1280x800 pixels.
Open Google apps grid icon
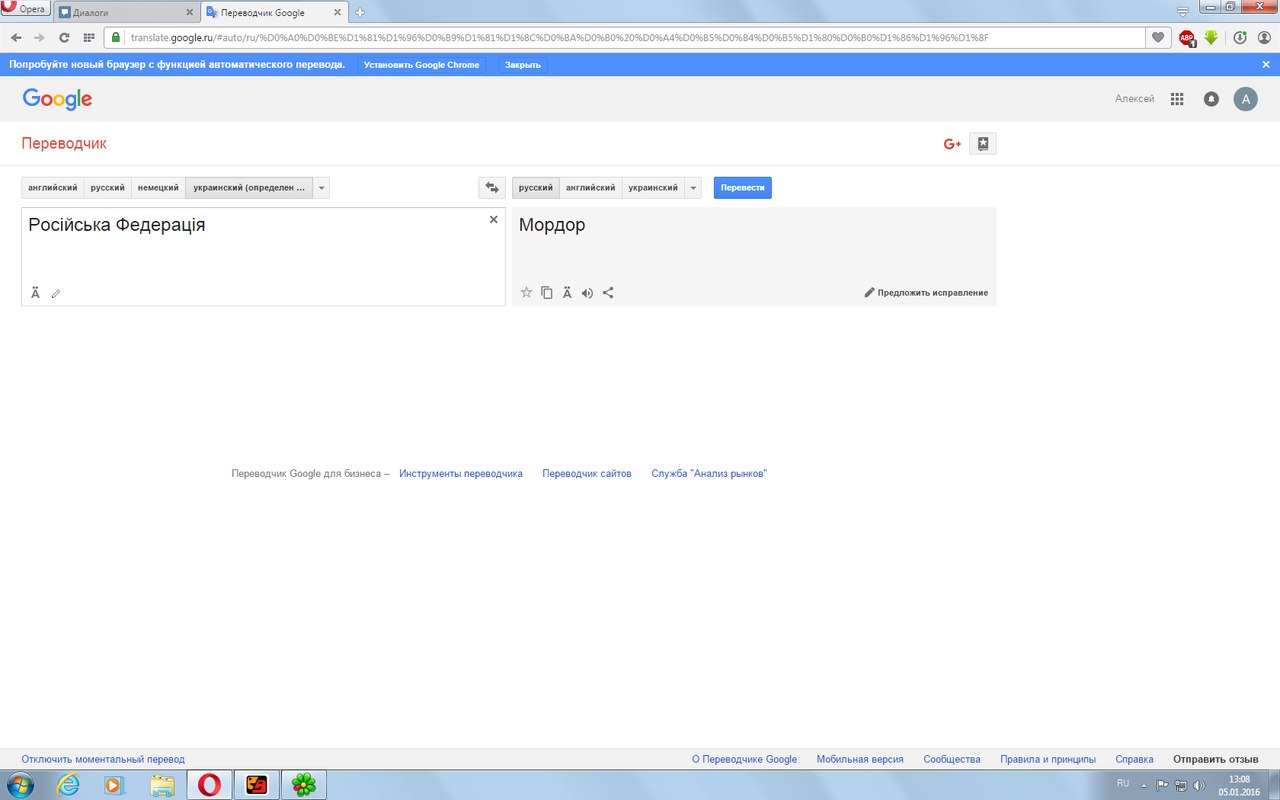1177,99
